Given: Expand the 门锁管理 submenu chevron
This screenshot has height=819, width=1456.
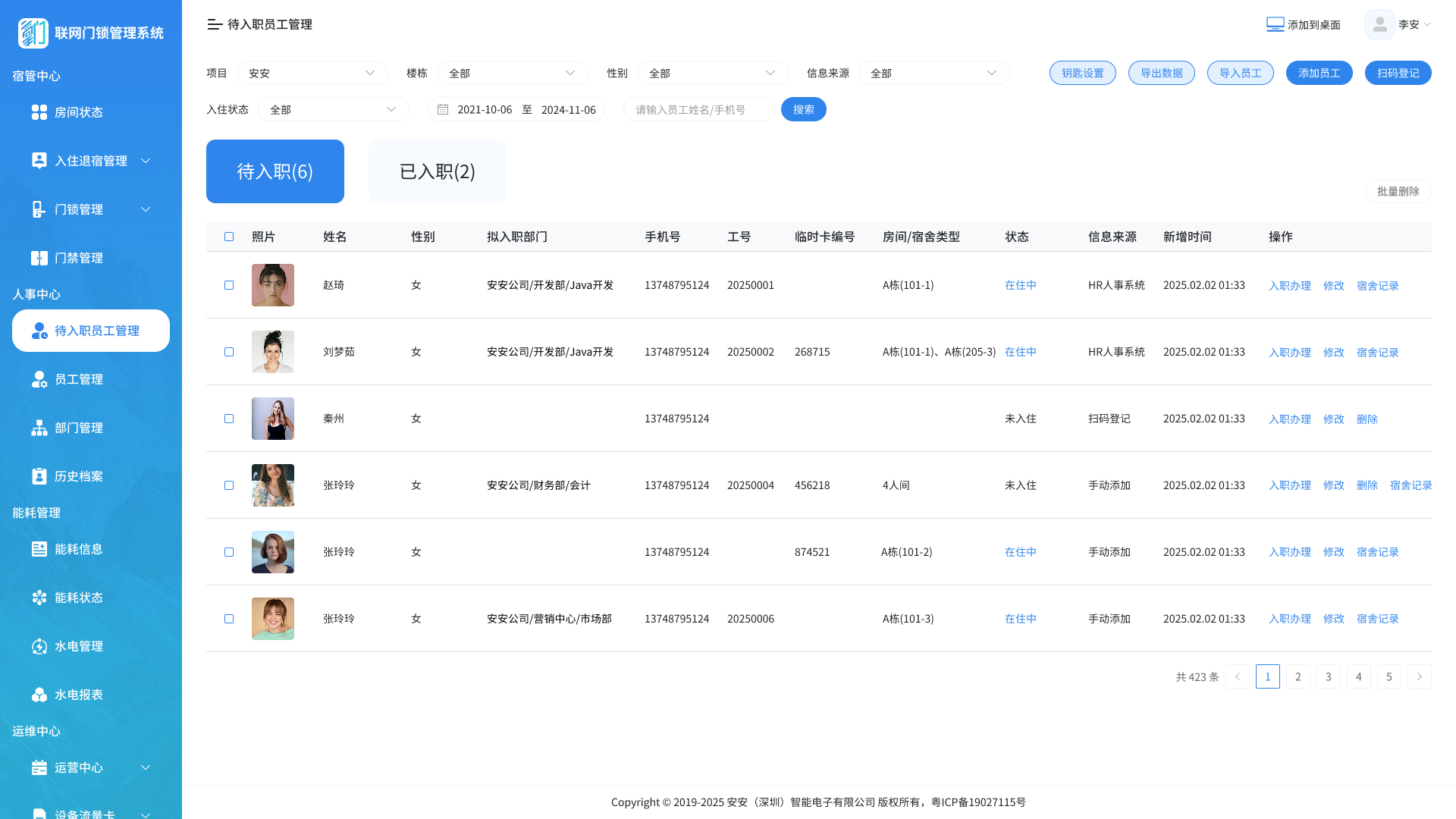Looking at the screenshot, I should tap(146, 209).
